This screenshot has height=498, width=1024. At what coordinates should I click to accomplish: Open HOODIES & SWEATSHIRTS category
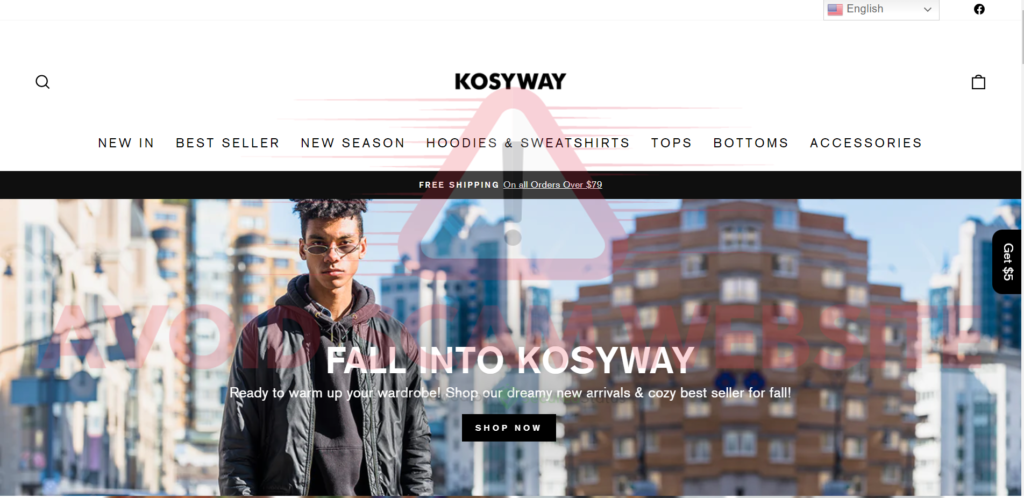tap(528, 143)
